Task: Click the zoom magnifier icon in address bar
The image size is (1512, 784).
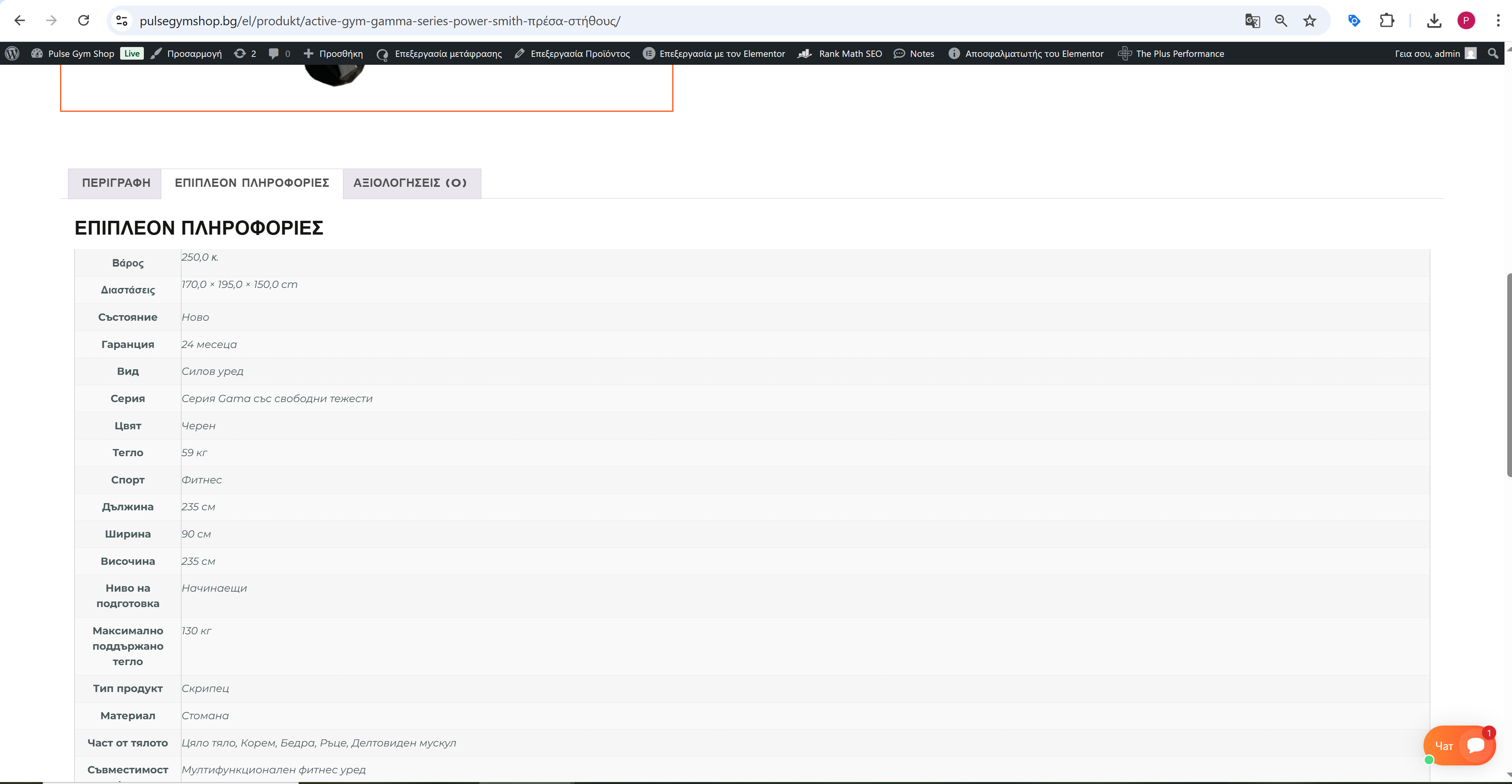Action: (1281, 21)
